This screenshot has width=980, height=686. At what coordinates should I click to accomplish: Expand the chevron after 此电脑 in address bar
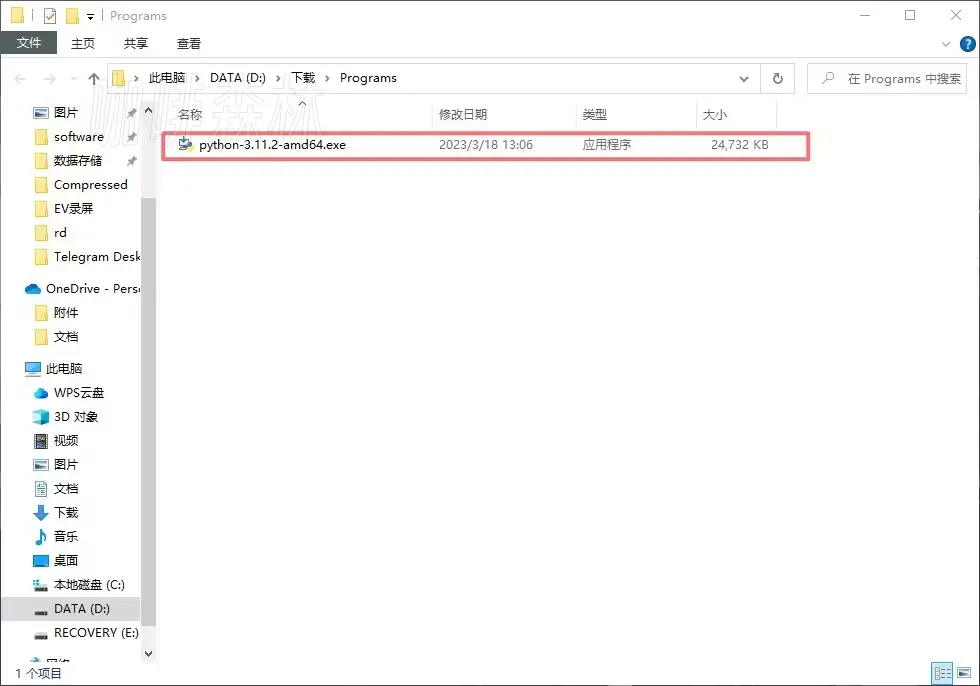198,78
